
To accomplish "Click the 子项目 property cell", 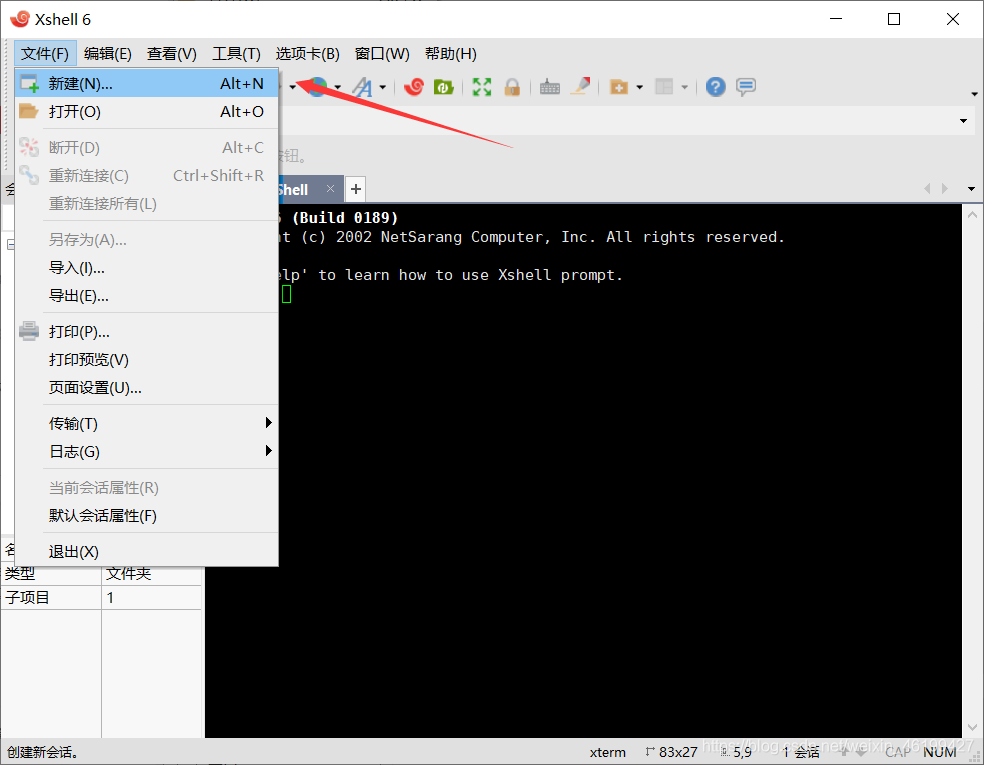I will point(51,597).
